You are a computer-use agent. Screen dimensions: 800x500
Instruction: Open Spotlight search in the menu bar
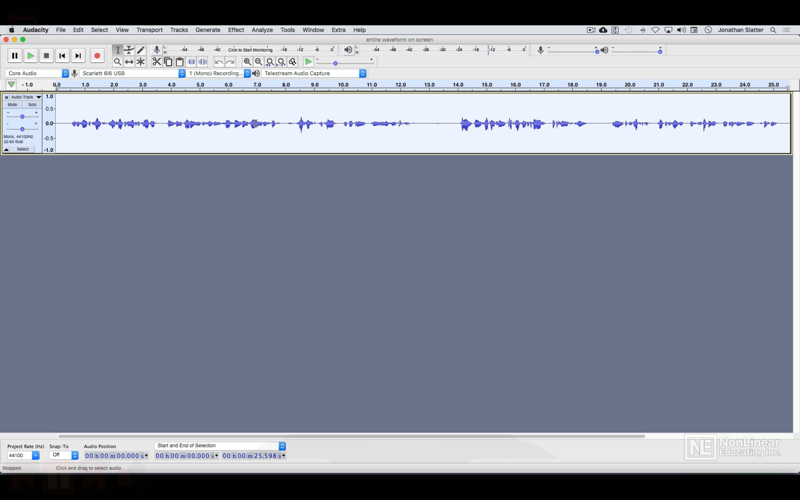[773, 30]
